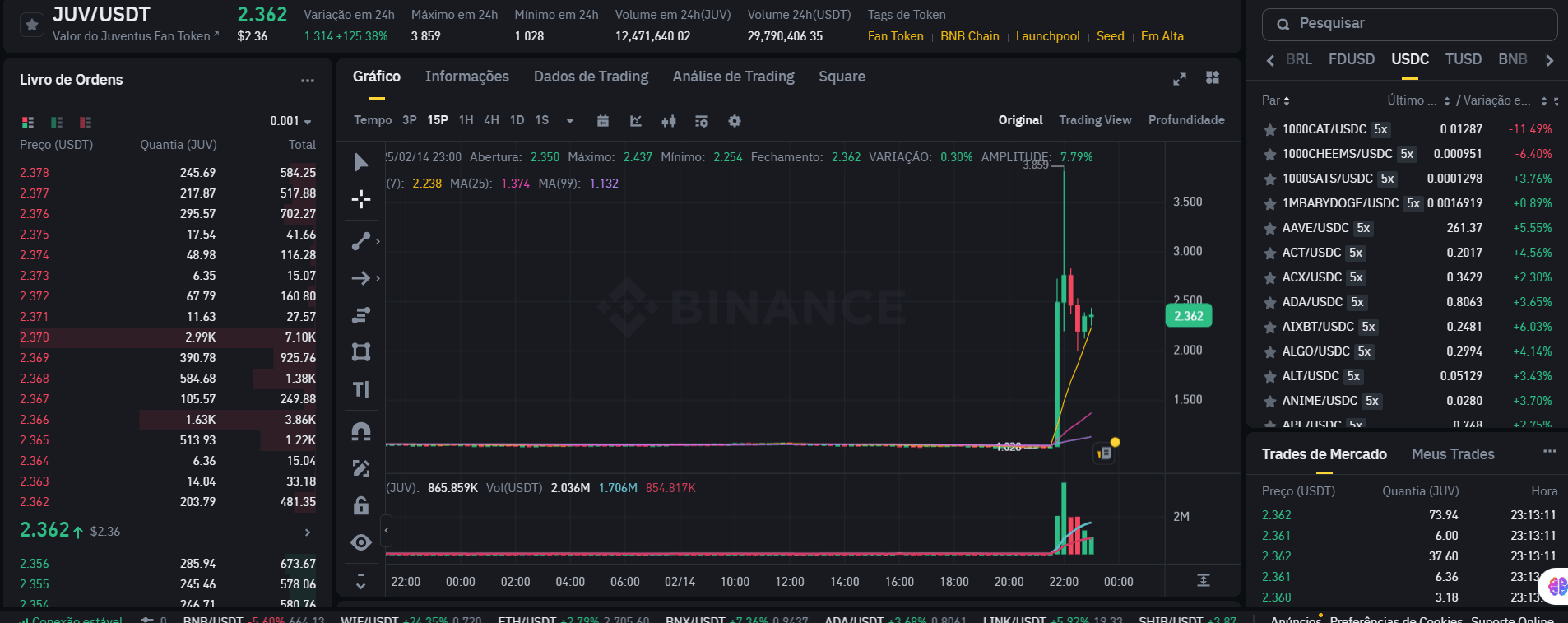Open chart settings gear
The height and width of the screenshot is (623, 1568).
pyautogui.click(x=735, y=121)
